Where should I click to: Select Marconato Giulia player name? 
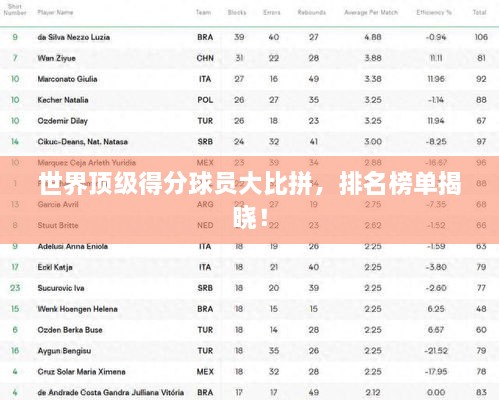(67, 79)
